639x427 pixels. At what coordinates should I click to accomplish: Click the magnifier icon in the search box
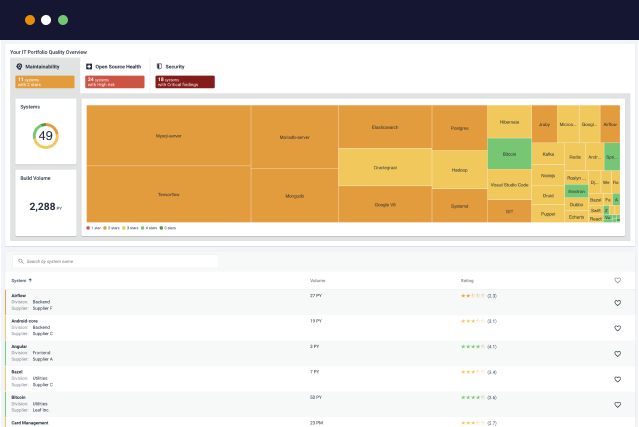click(x=21, y=261)
